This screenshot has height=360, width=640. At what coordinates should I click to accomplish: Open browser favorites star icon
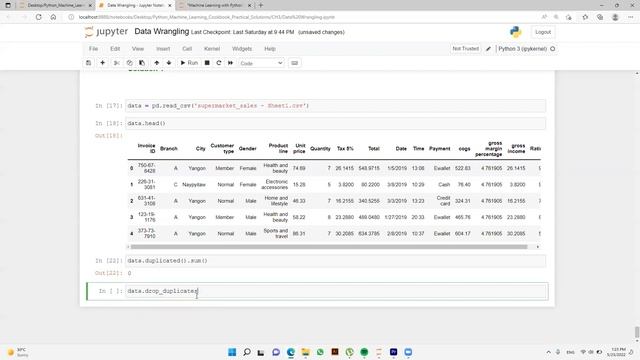click(x=585, y=17)
